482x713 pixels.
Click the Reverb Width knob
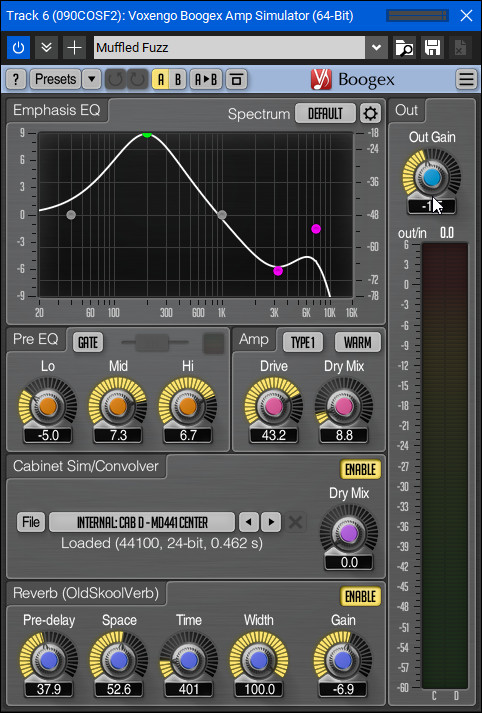259,660
